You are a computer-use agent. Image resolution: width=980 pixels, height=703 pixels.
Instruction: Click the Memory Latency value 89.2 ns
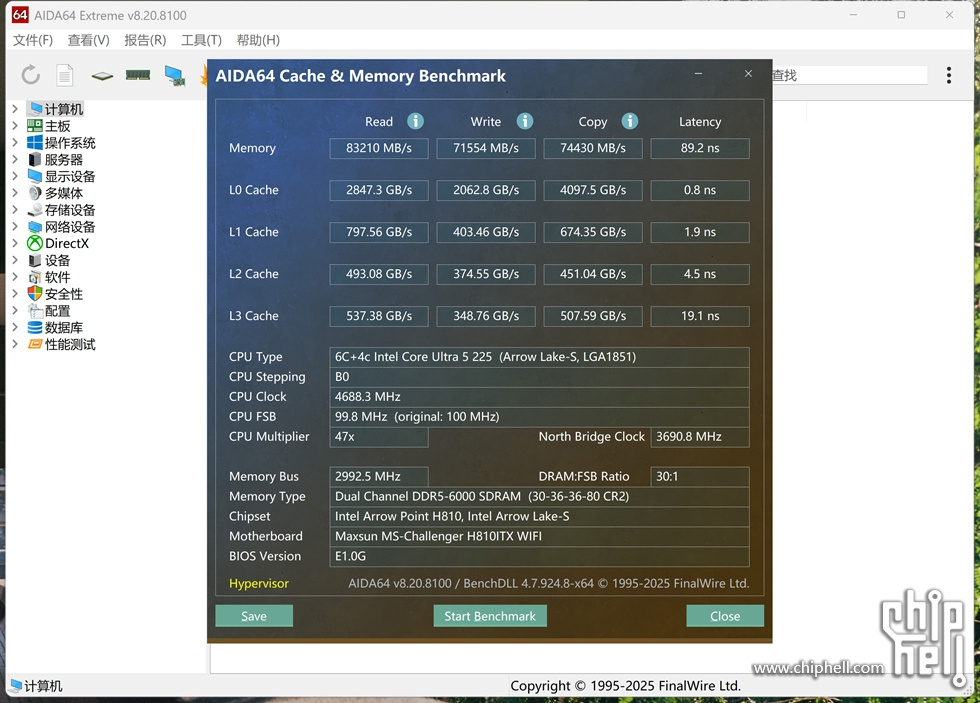tap(700, 148)
